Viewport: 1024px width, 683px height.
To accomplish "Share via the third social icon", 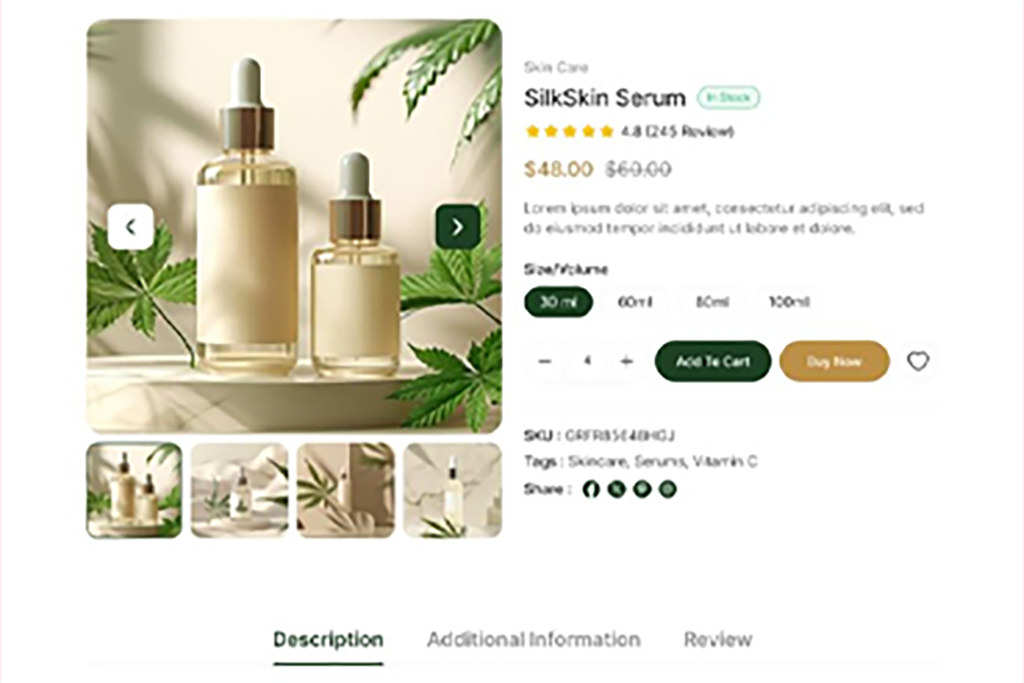I will click(x=642, y=489).
